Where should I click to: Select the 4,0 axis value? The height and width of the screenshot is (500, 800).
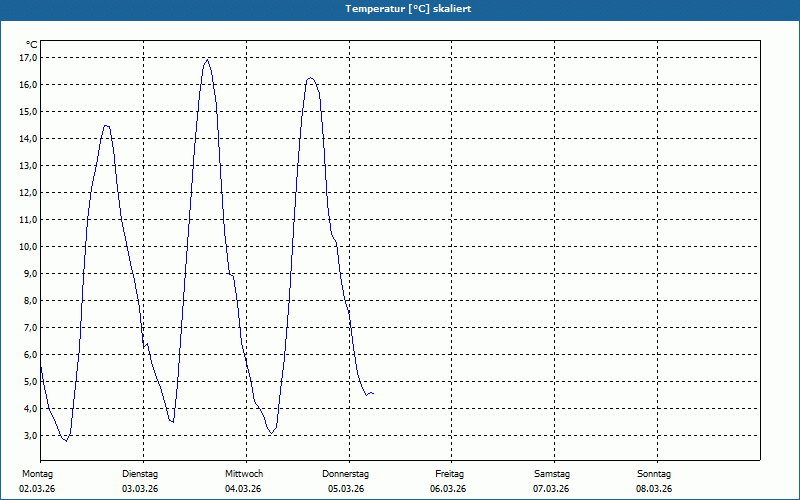30,409
